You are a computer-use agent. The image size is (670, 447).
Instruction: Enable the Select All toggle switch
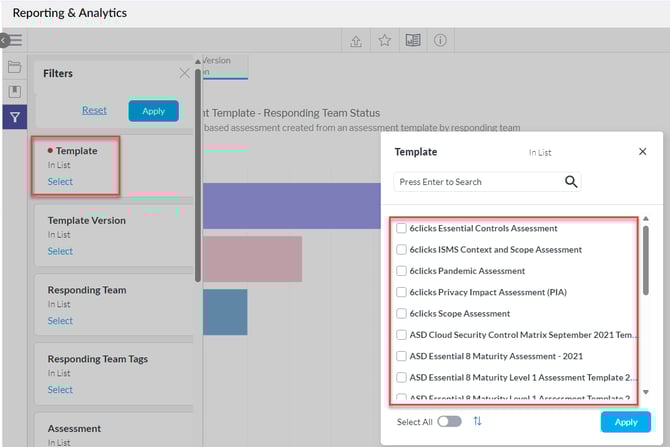point(449,421)
